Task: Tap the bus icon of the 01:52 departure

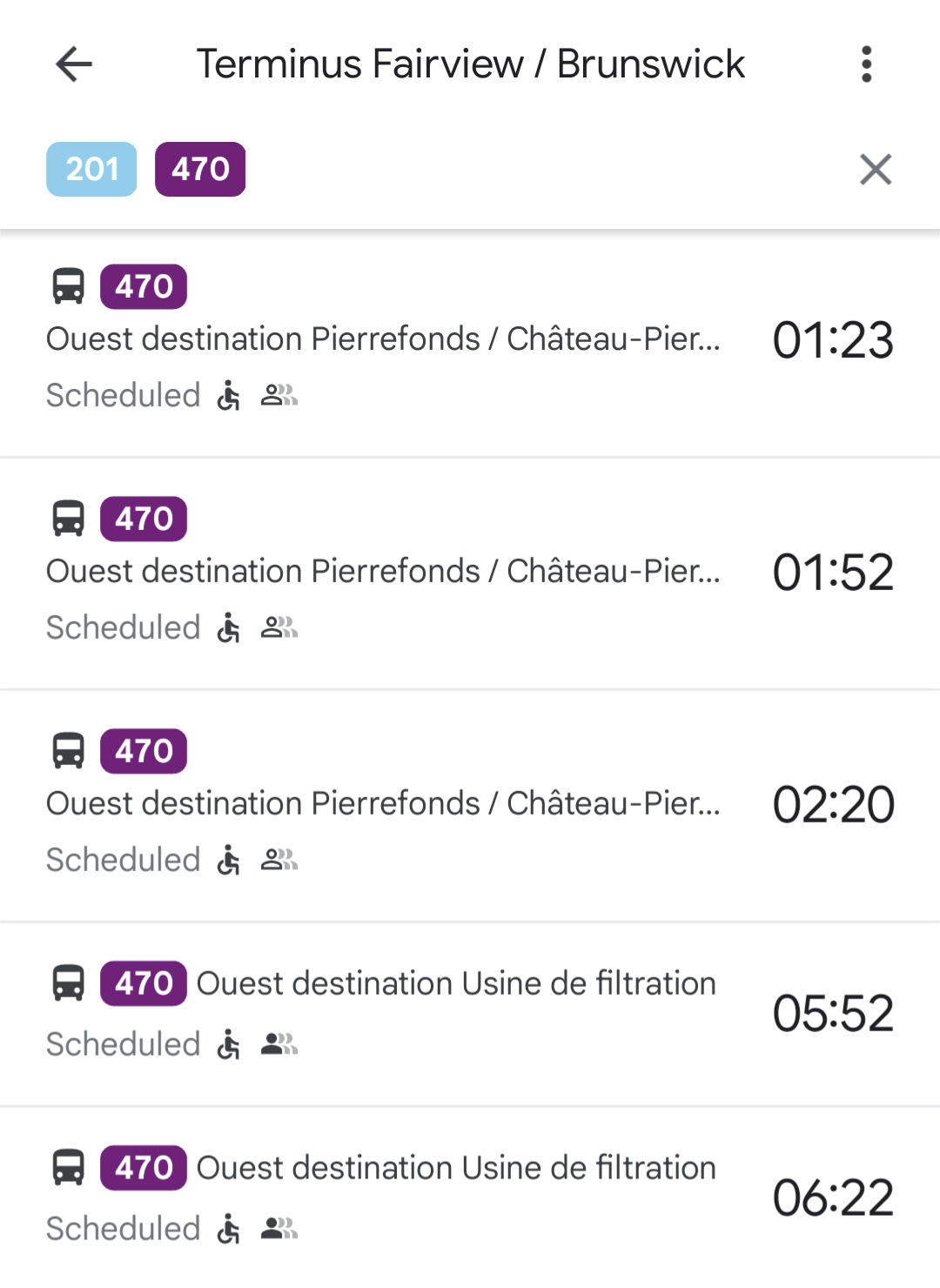Action: tap(69, 519)
